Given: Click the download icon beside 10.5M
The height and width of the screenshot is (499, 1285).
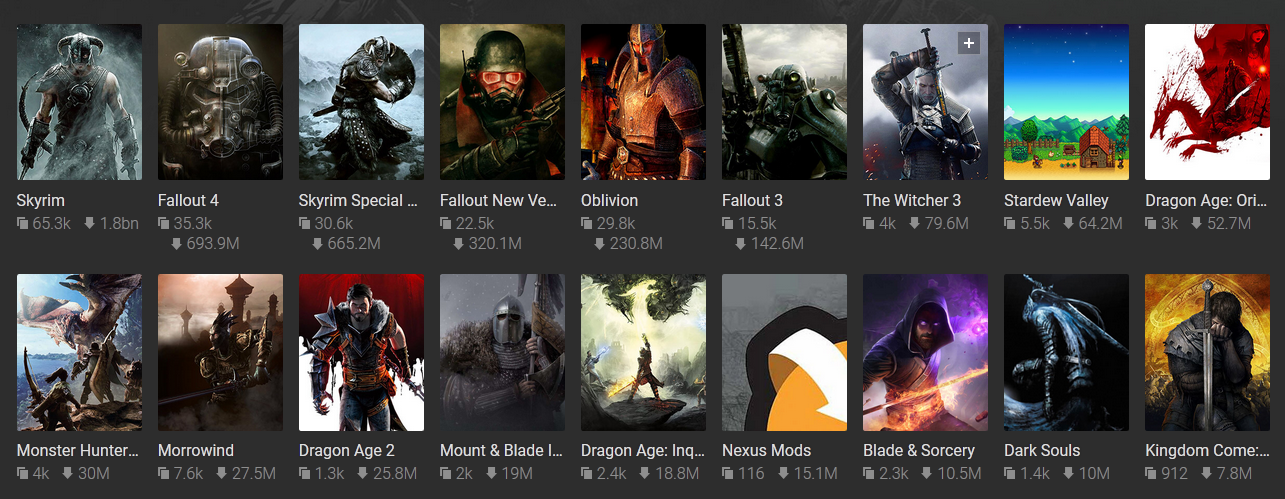Looking at the screenshot, I should pos(927,474).
